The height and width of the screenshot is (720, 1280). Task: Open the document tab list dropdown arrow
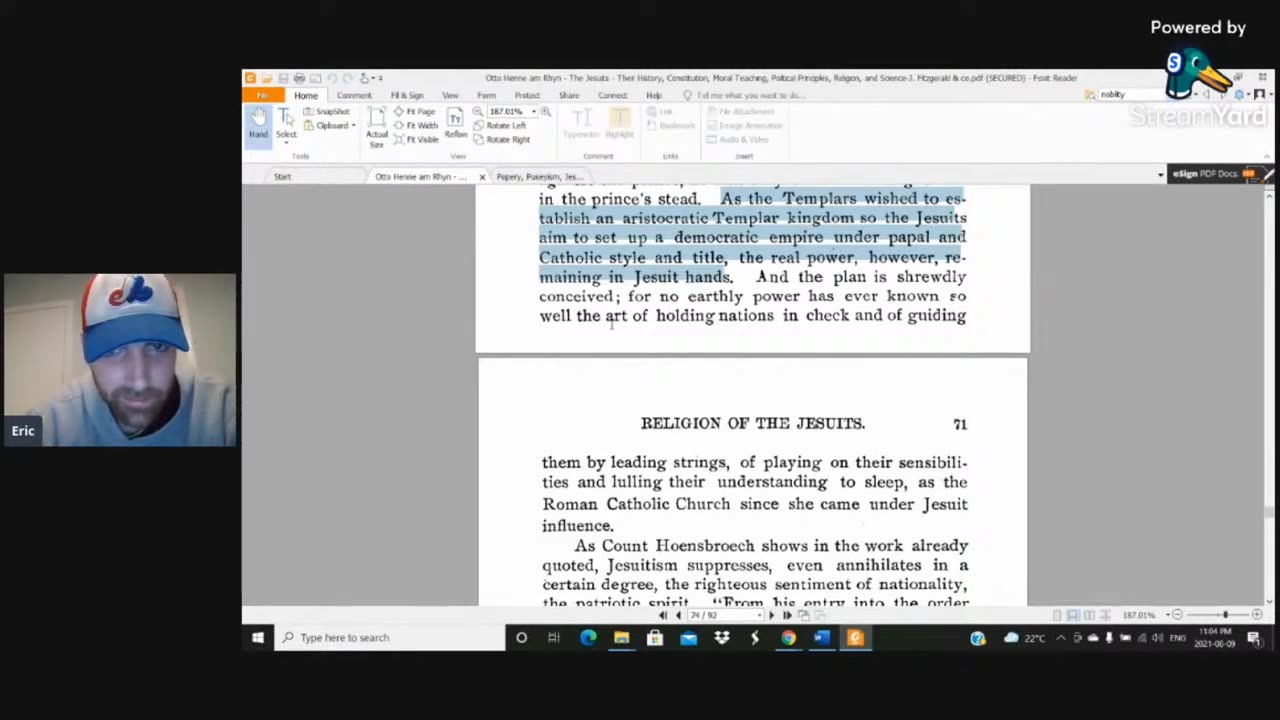[1161, 175]
